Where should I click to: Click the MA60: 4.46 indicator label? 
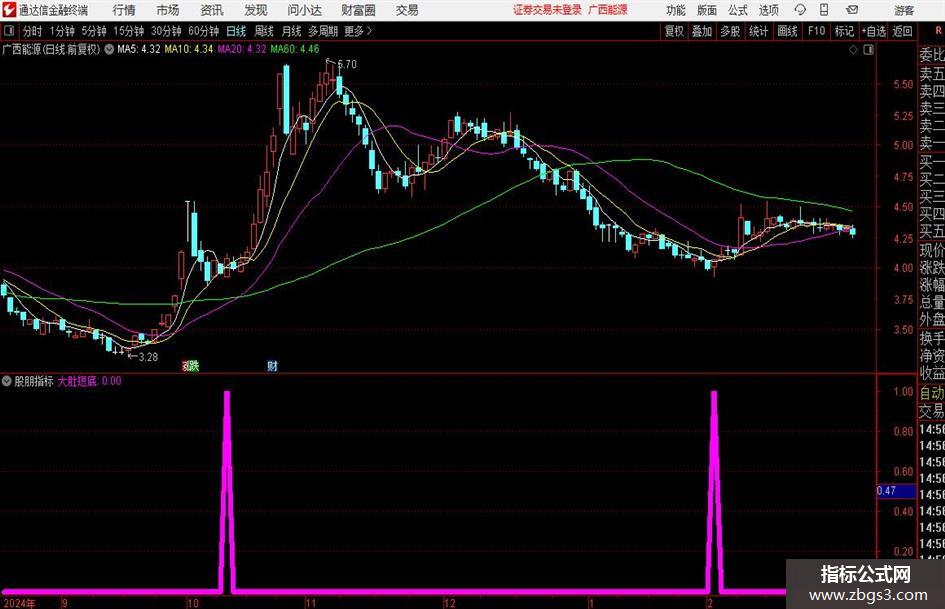coord(295,49)
